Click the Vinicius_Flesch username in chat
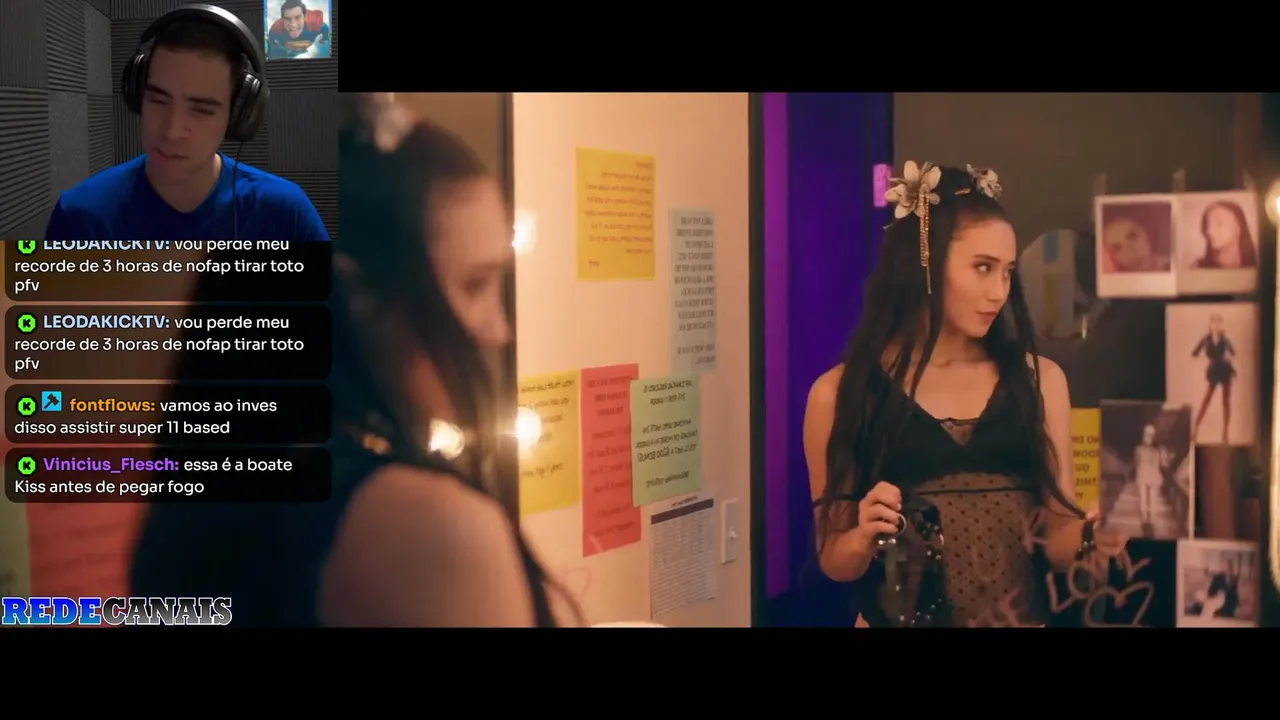1280x720 pixels. pos(111,465)
